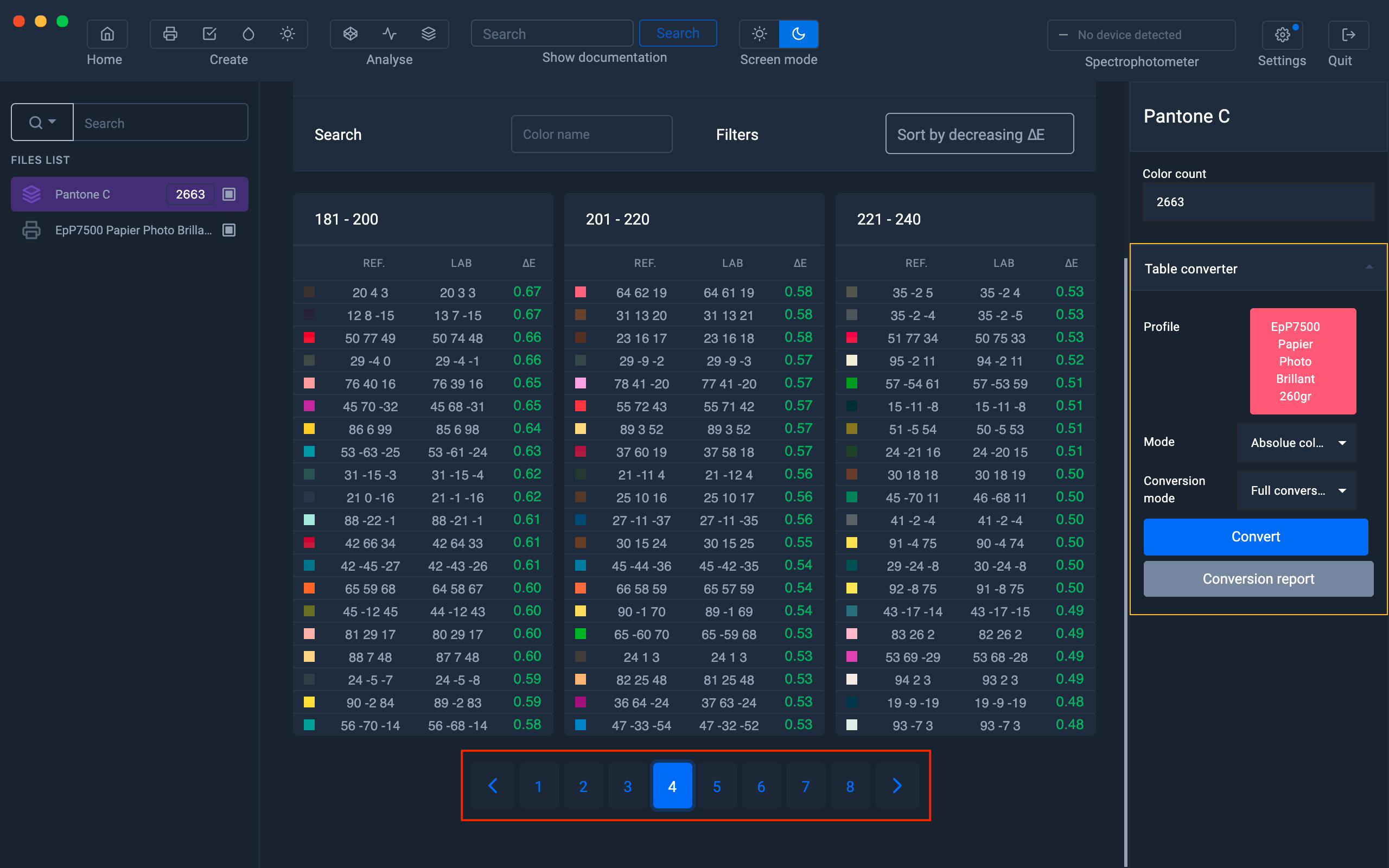Go to page 2

(x=583, y=786)
